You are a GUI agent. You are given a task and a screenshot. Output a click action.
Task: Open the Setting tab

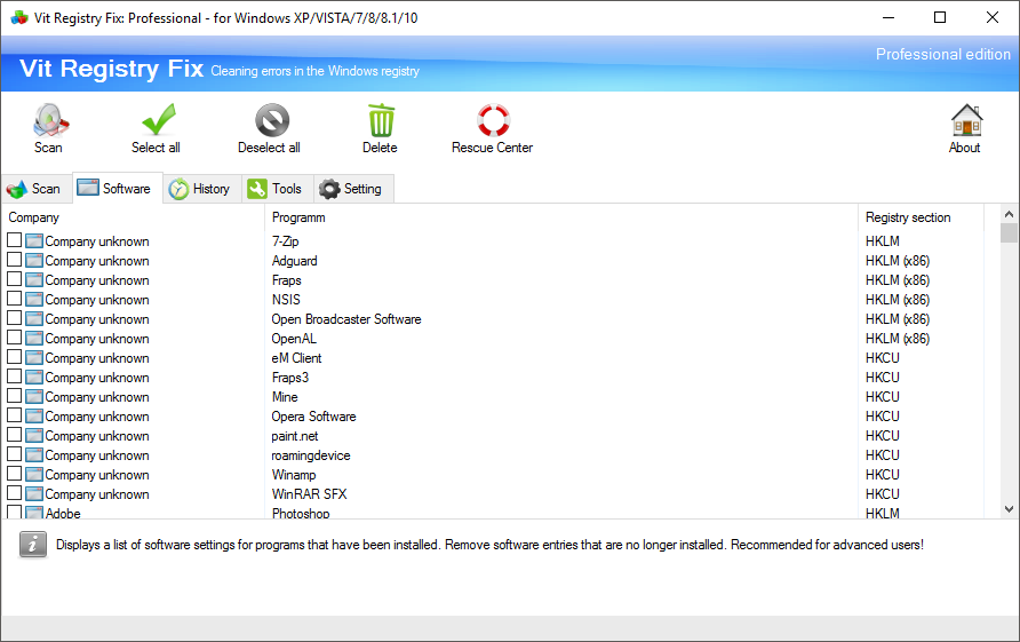(353, 189)
